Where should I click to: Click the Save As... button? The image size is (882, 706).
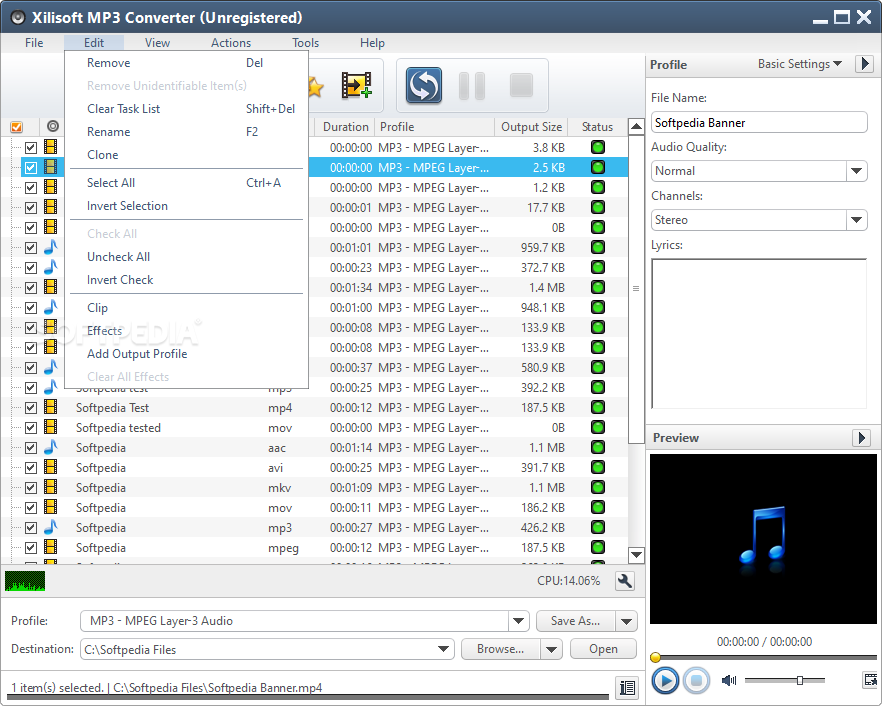575,621
